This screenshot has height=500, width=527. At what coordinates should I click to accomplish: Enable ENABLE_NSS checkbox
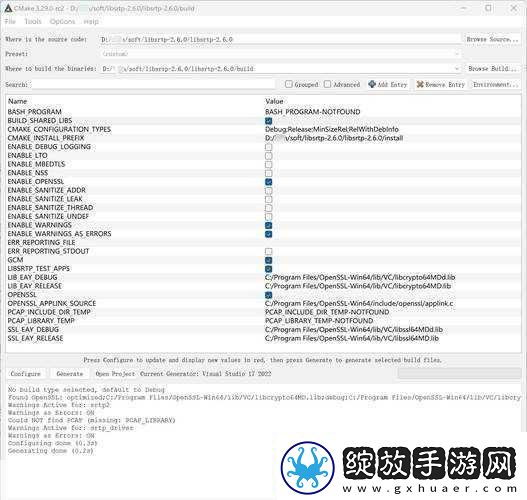pos(268,173)
